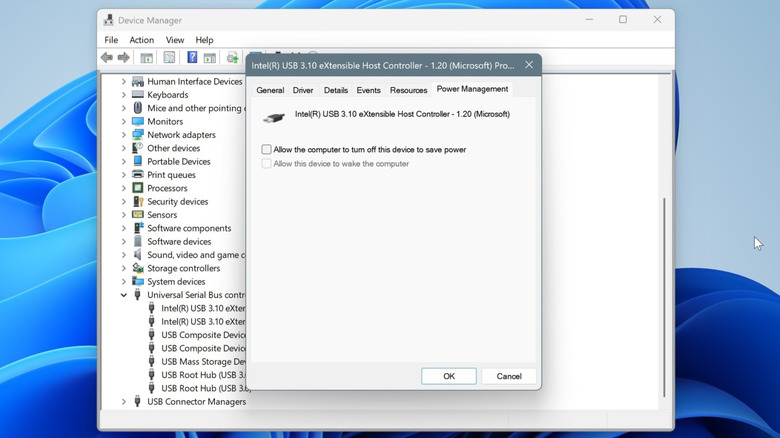Click Show/Hide Action Pane toolbar icon
Screen dimensions: 780x438
(210, 58)
